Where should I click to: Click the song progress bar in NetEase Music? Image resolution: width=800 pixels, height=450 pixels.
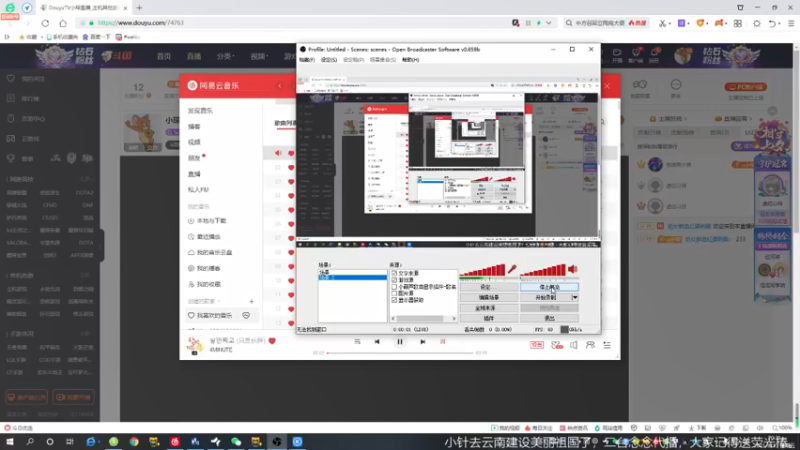click(x=400, y=353)
